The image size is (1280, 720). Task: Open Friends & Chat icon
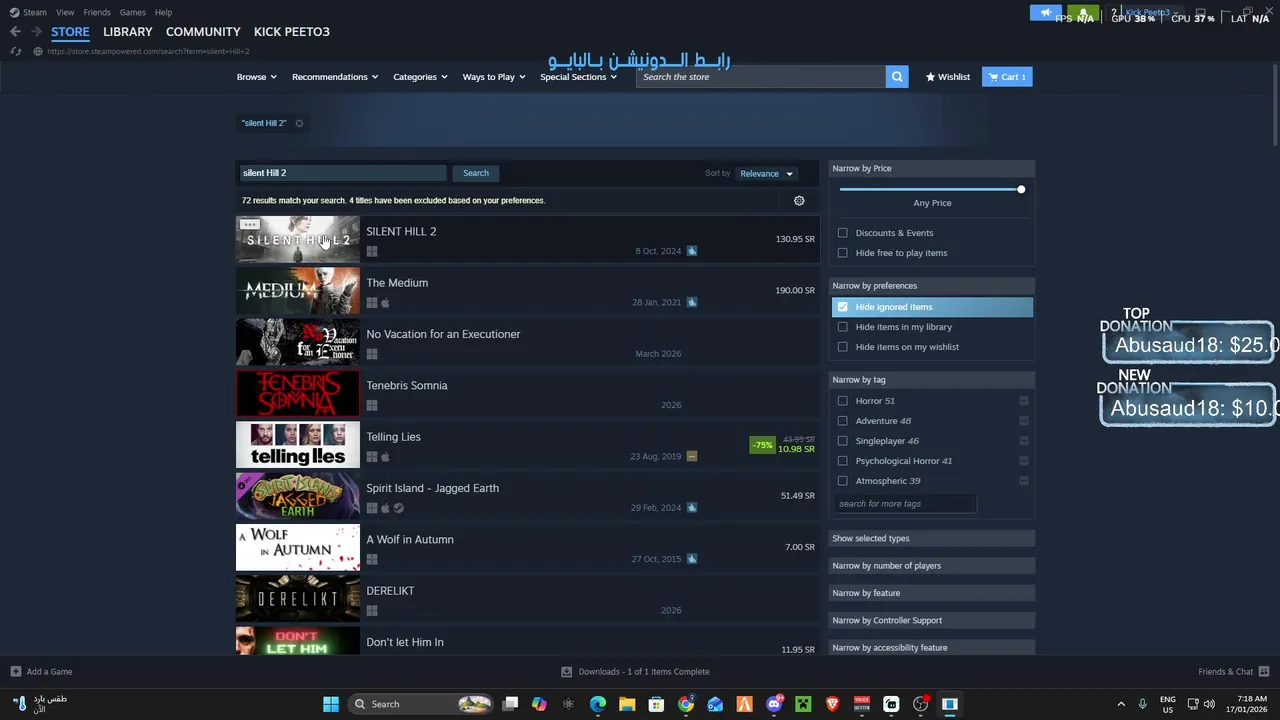coord(1264,672)
